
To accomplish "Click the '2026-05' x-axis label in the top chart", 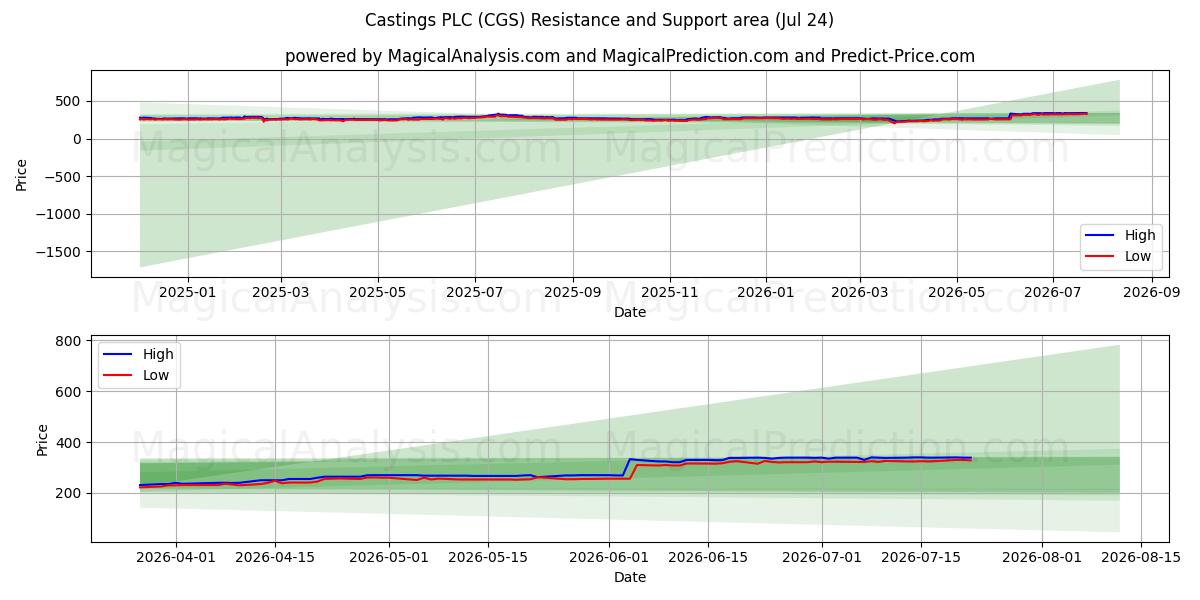I will pyautogui.click(x=956, y=293).
